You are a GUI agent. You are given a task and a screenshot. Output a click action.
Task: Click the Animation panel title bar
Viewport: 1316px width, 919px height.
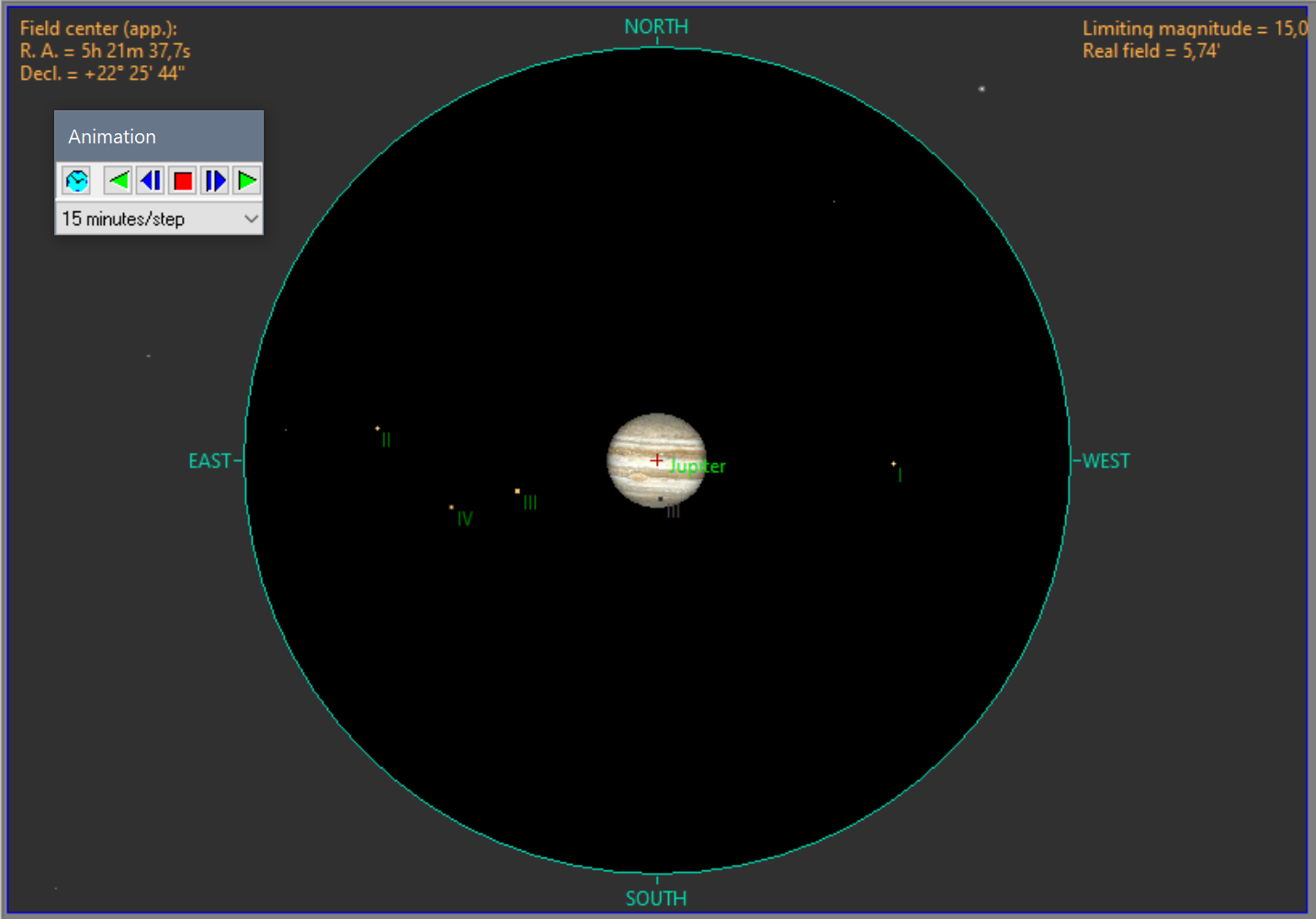[158, 137]
